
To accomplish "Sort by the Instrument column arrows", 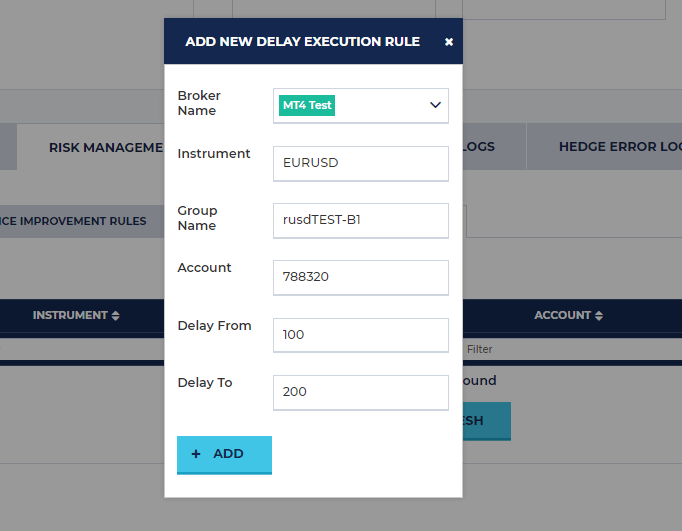I will tap(116, 316).
